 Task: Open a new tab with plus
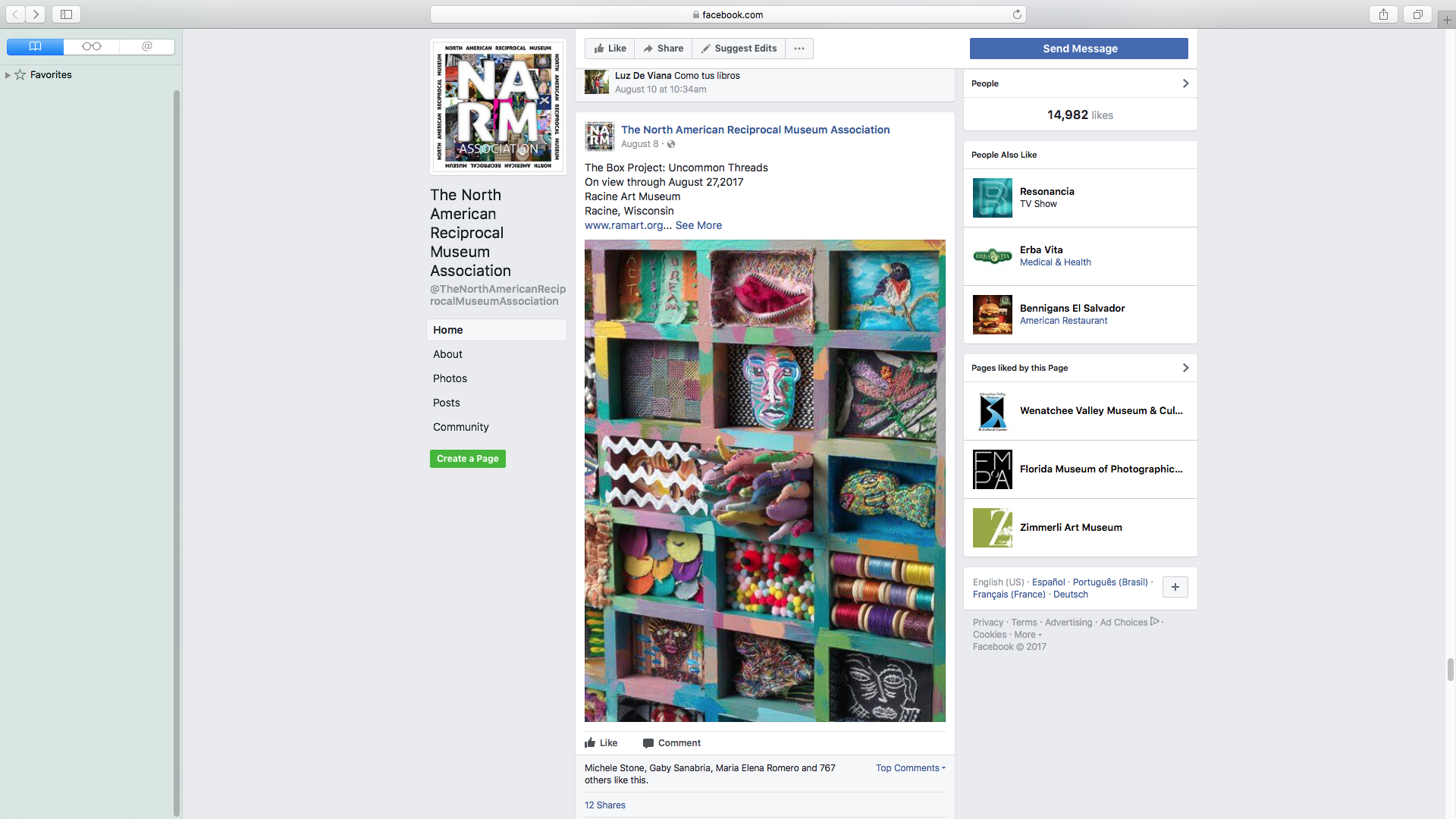[1447, 20]
